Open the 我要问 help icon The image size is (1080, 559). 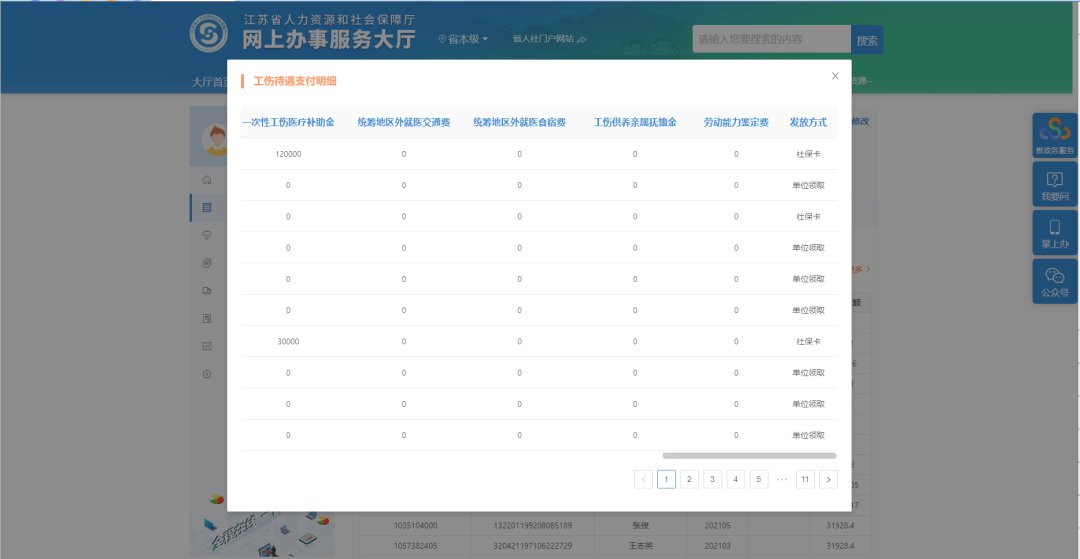[x=1055, y=185]
